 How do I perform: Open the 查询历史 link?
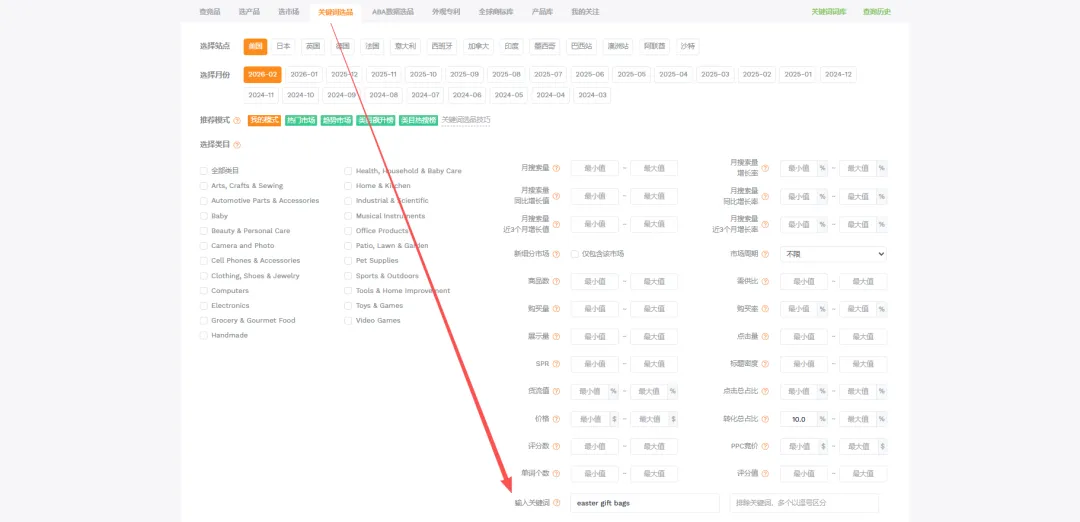pos(876,12)
